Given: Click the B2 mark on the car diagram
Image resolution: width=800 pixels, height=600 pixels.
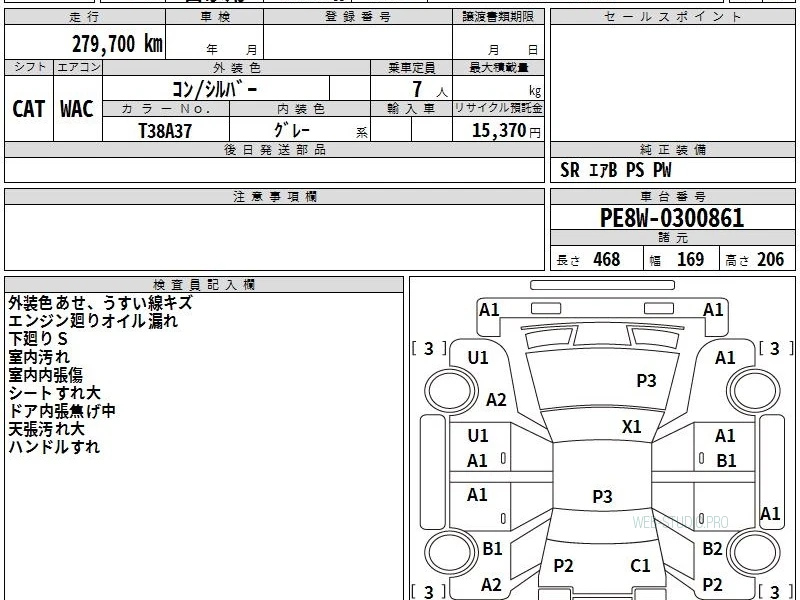Looking at the screenshot, I should 712,549.
